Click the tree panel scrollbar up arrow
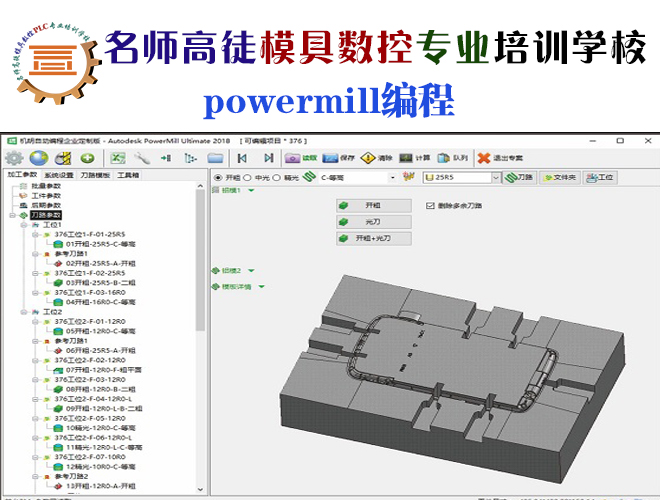 point(200,186)
